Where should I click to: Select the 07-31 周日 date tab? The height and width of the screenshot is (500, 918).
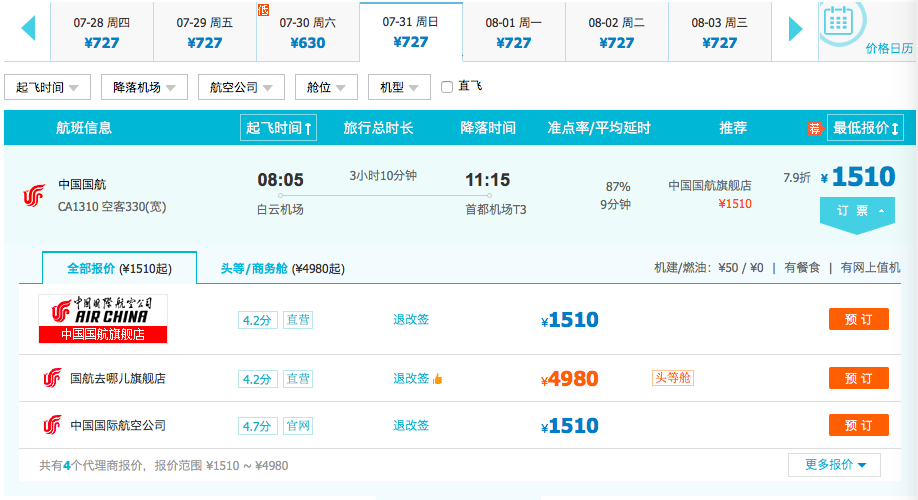(x=411, y=32)
